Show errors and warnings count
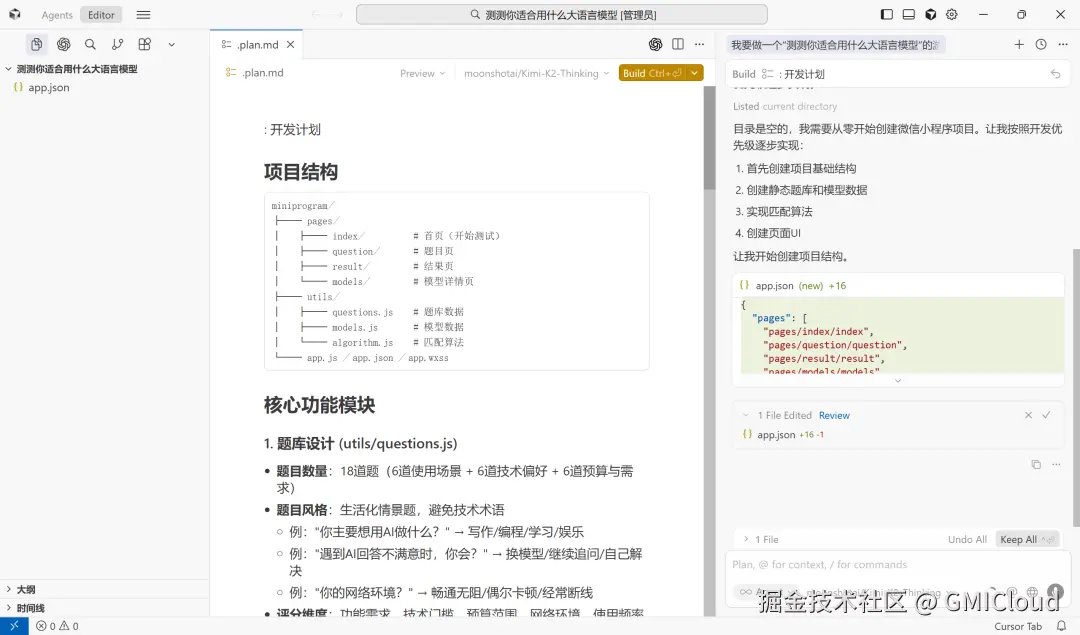The width and height of the screenshot is (1080, 635). pos(57,626)
